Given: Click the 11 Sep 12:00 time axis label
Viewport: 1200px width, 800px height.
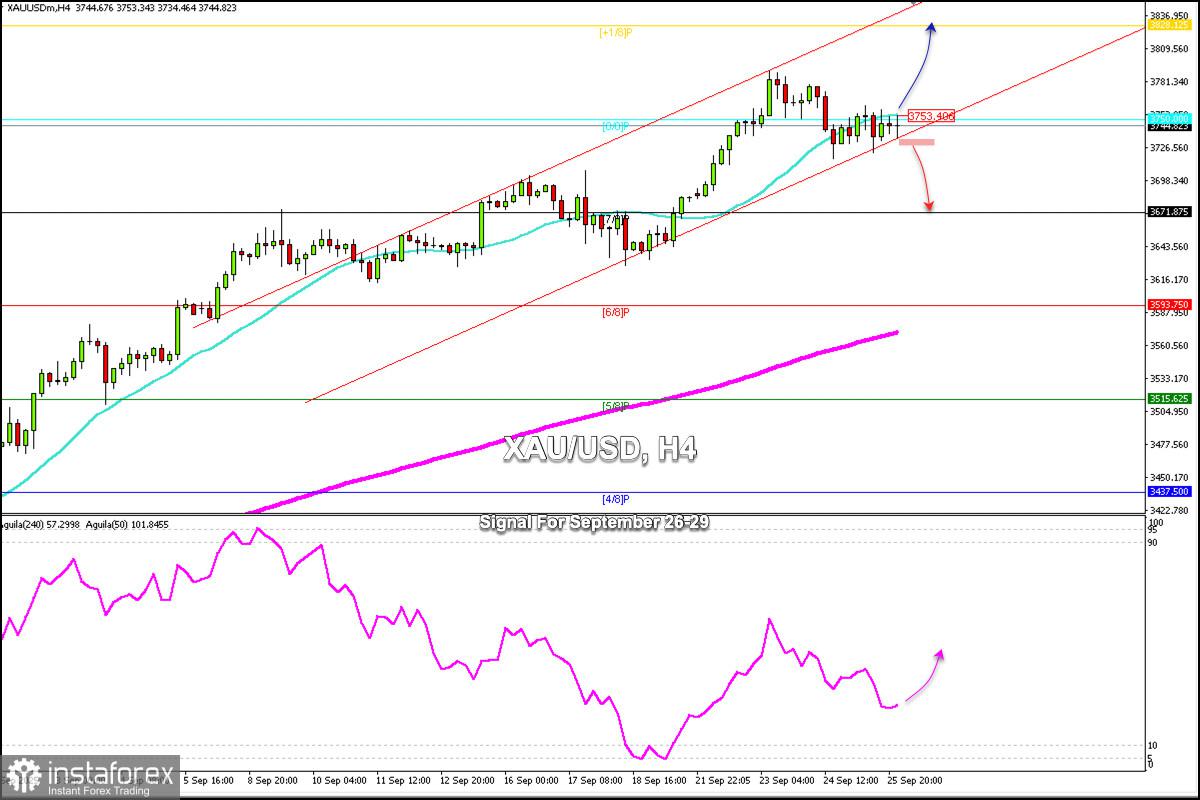Looking at the screenshot, I should [x=404, y=780].
